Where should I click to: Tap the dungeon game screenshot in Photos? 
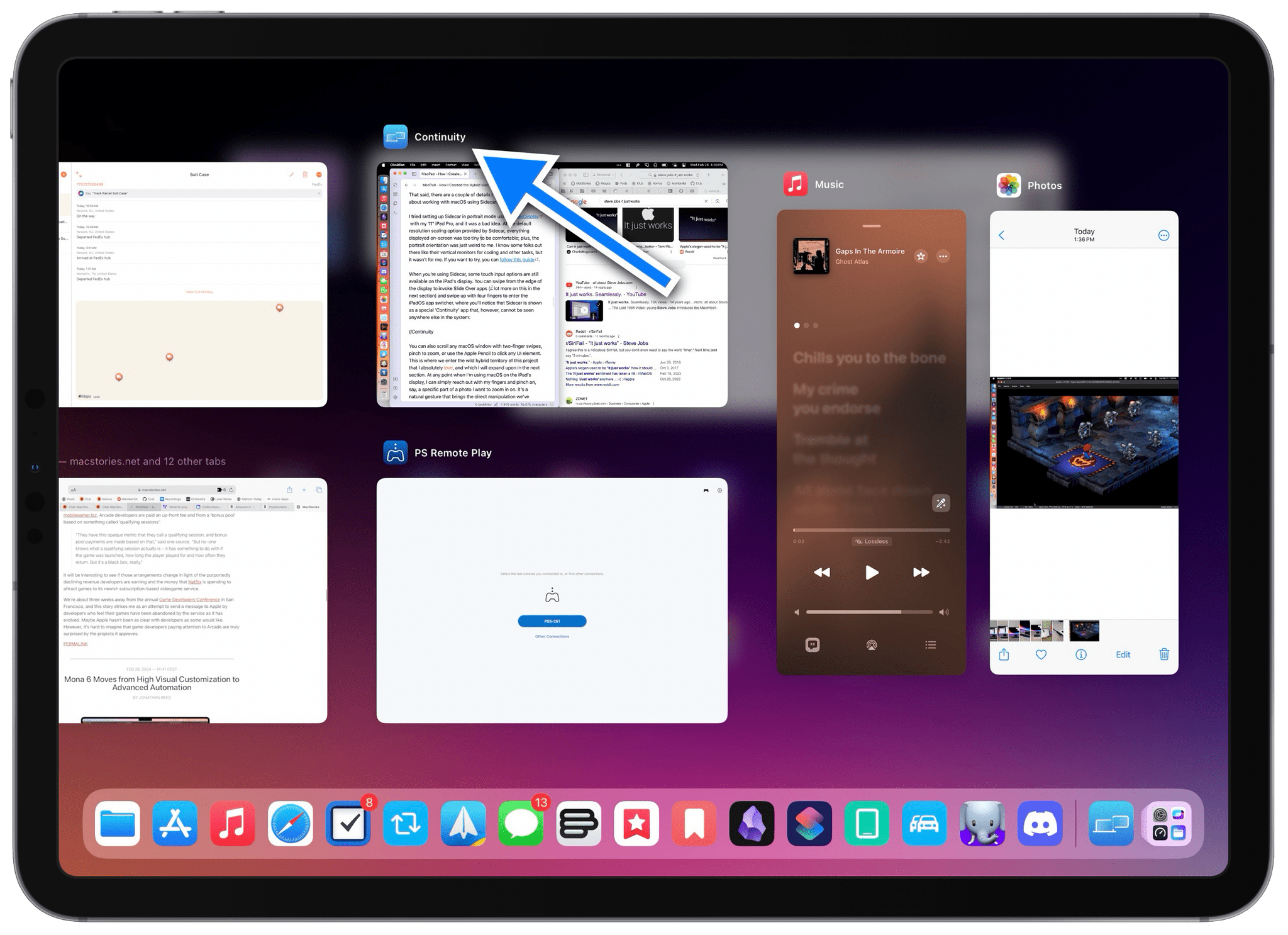click(x=1084, y=442)
